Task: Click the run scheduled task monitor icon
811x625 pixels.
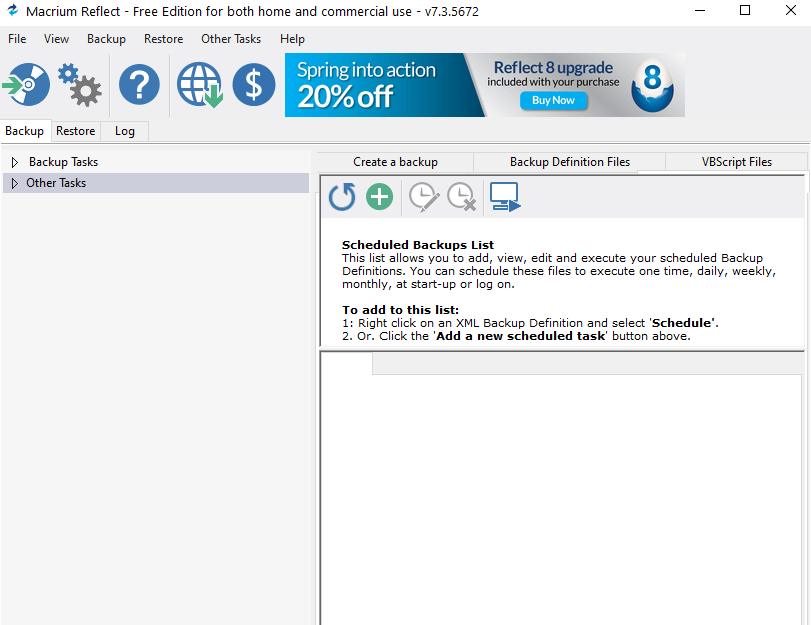Action: click(505, 197)
